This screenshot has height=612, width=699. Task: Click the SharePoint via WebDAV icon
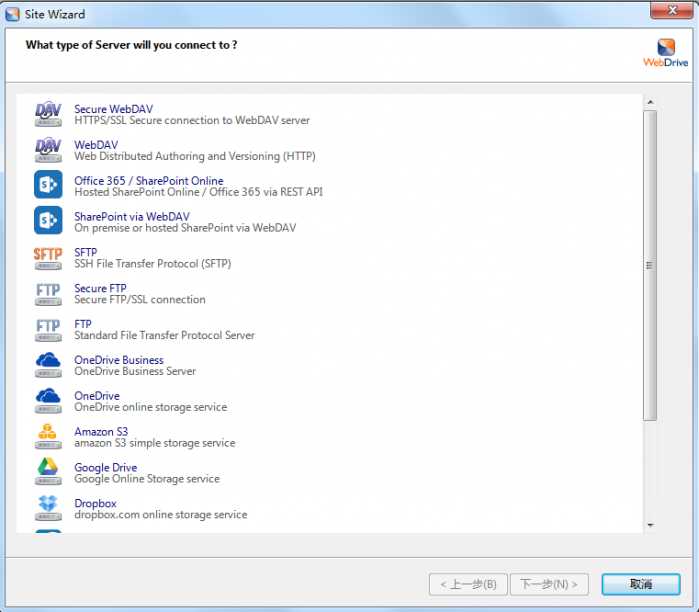(48, 220)
